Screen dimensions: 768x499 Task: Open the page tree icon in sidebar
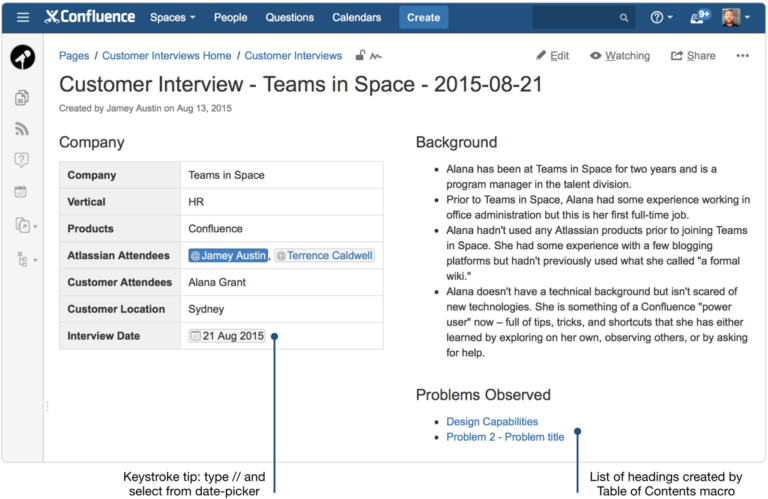click(x=23, y=259)
